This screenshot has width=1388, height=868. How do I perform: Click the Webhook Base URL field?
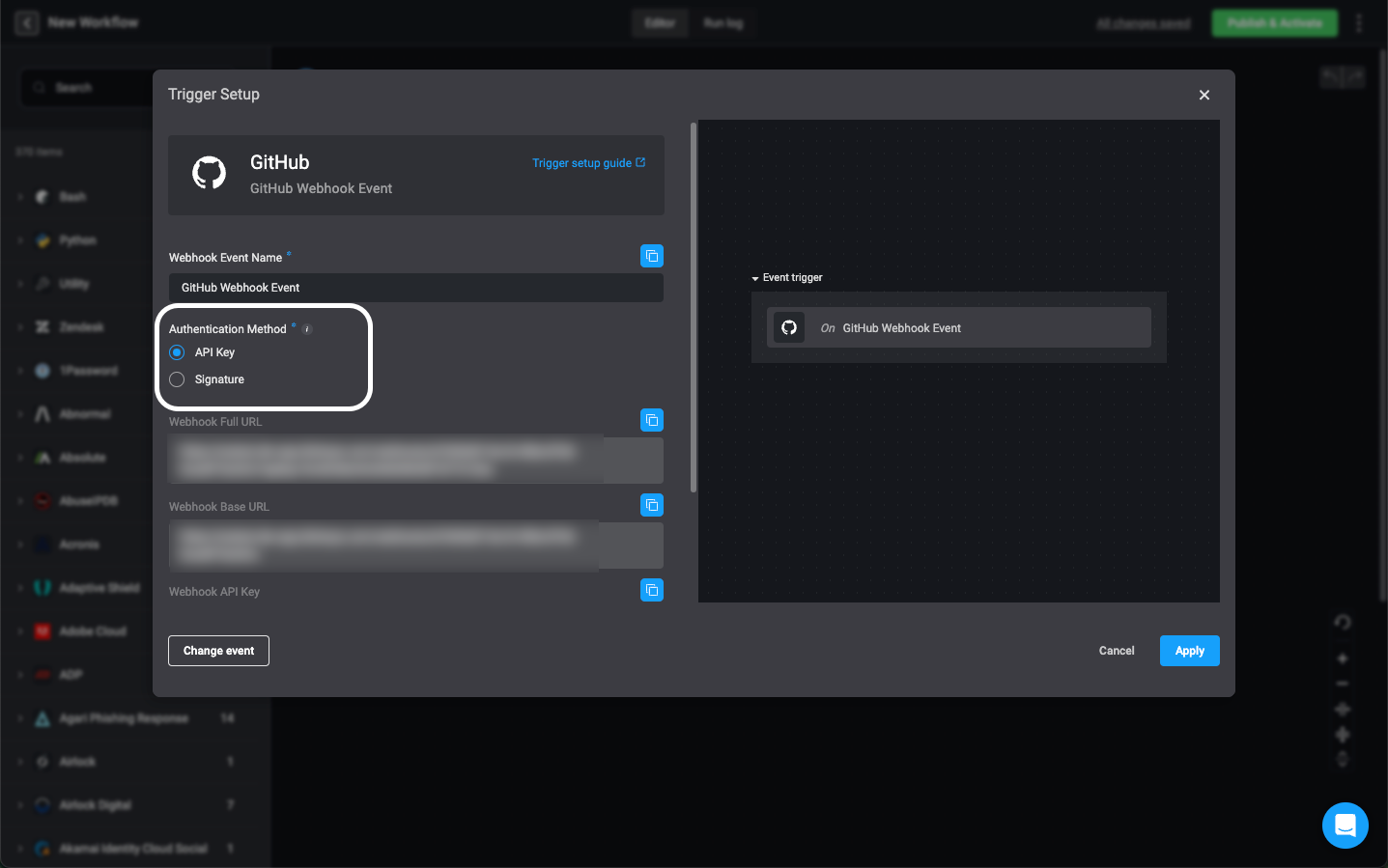point(416,546)
